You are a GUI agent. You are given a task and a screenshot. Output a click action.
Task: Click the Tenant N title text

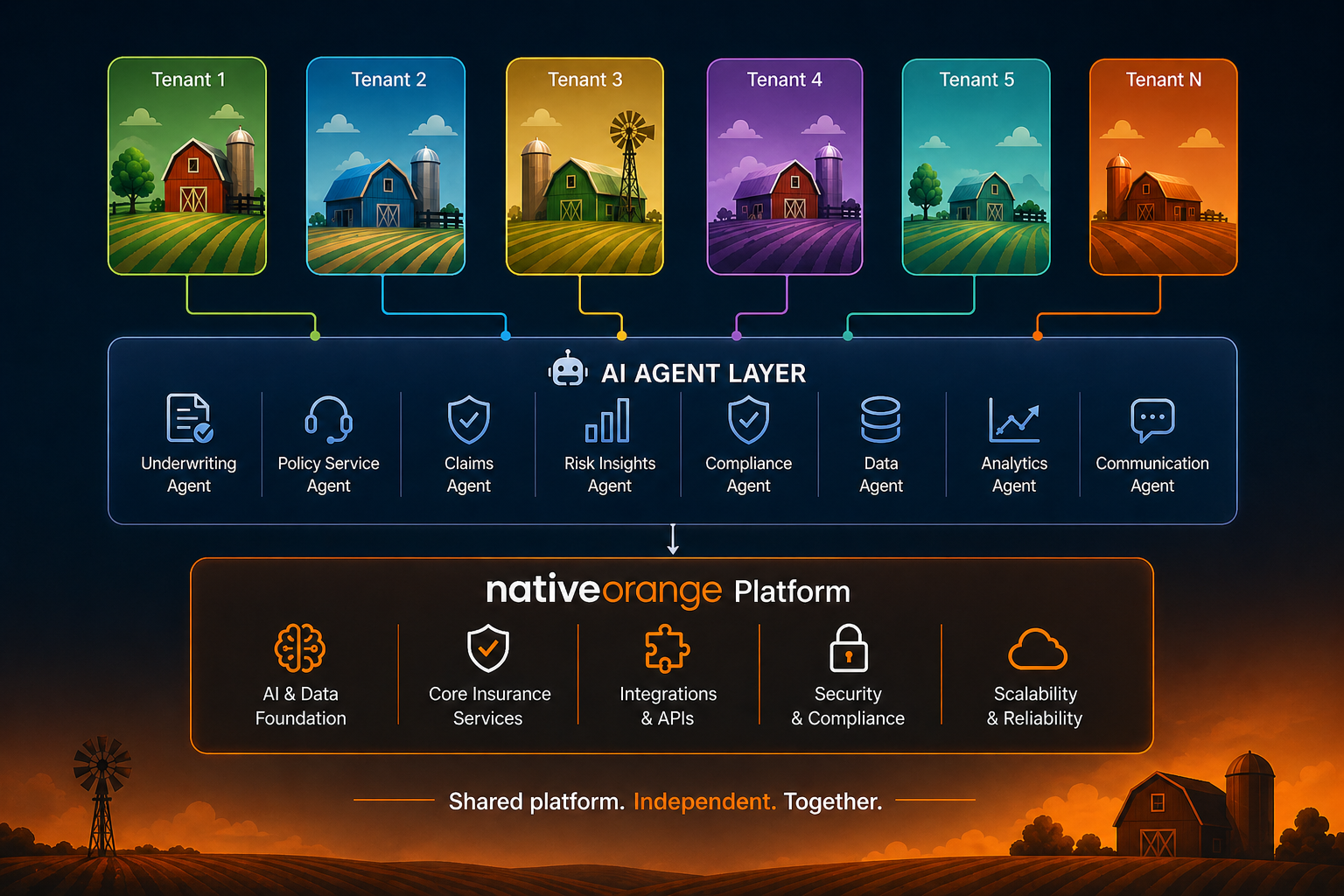tap(1164, 80)
